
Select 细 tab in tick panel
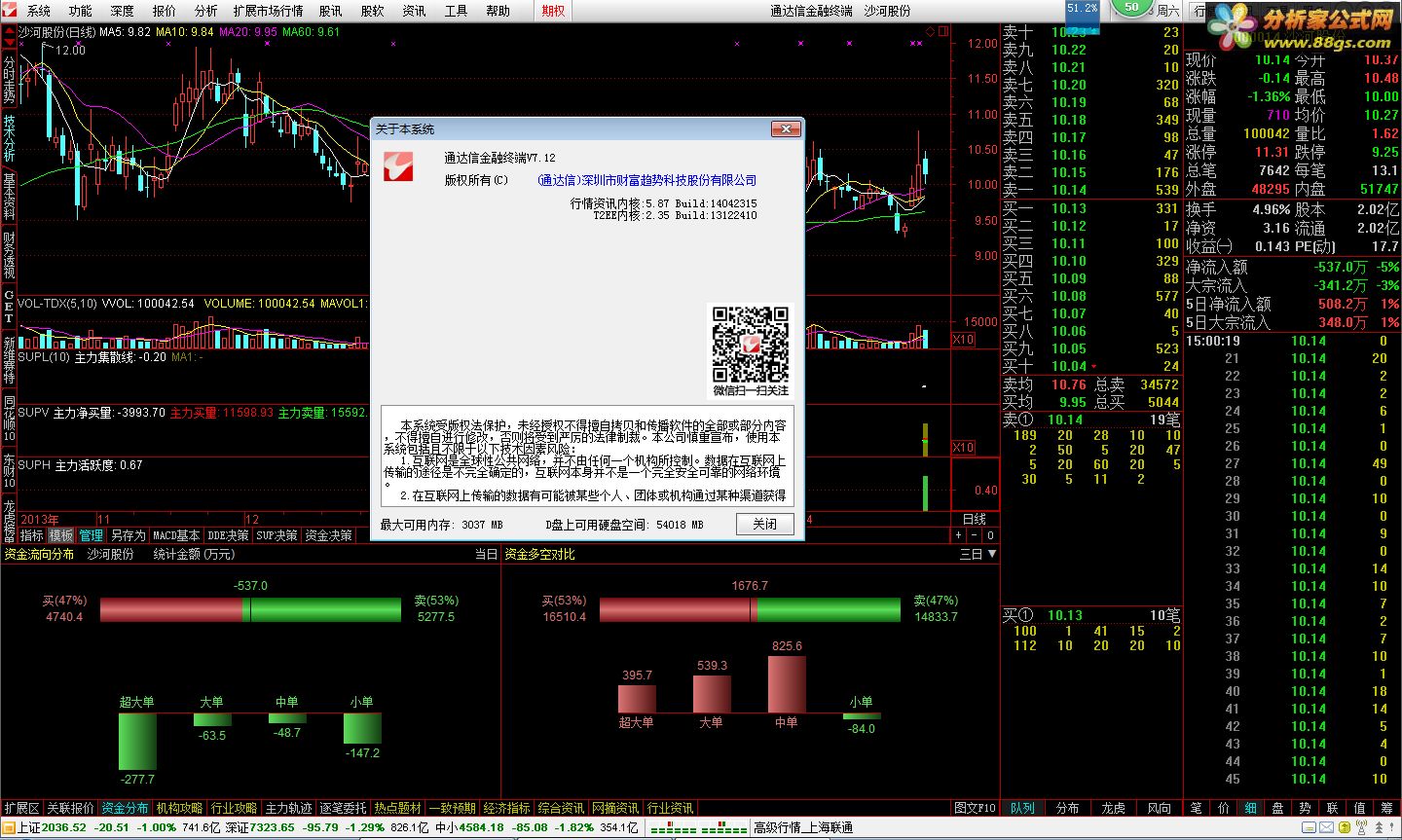pyautogui.click(x=1250, y=808)
